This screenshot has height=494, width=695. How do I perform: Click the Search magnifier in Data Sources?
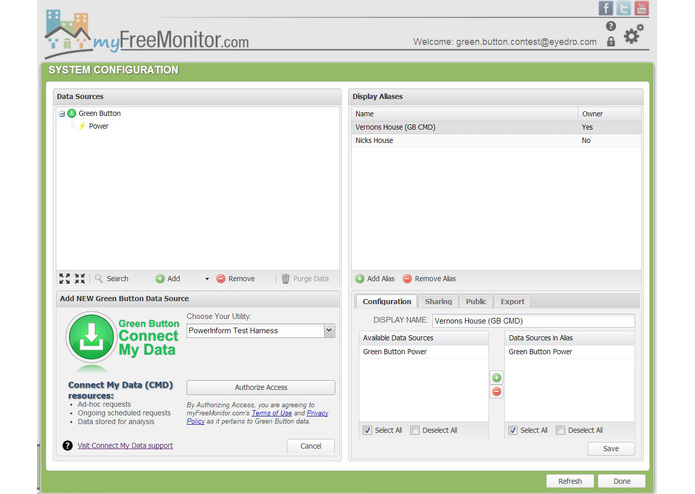(x=112, y=279)
